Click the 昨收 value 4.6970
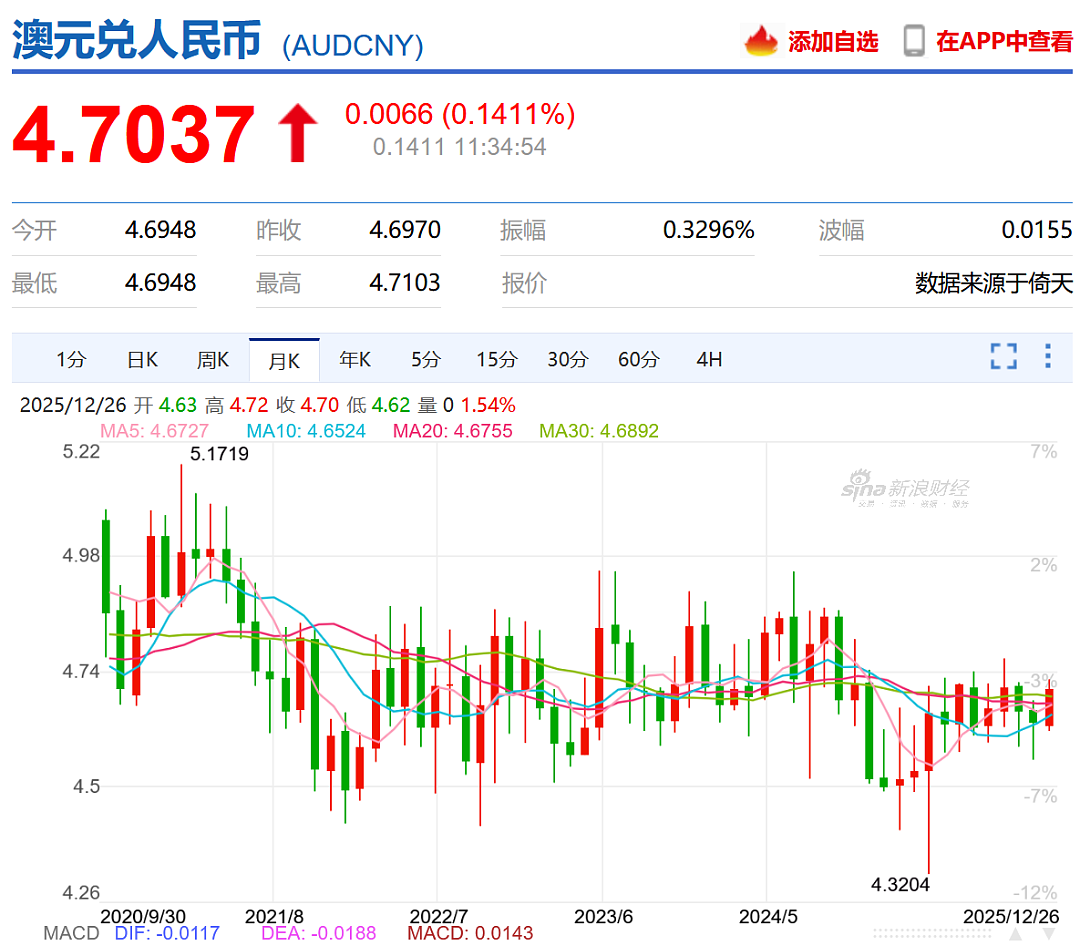This screenshot has width=1080, height=946. (x=405, y=229)
